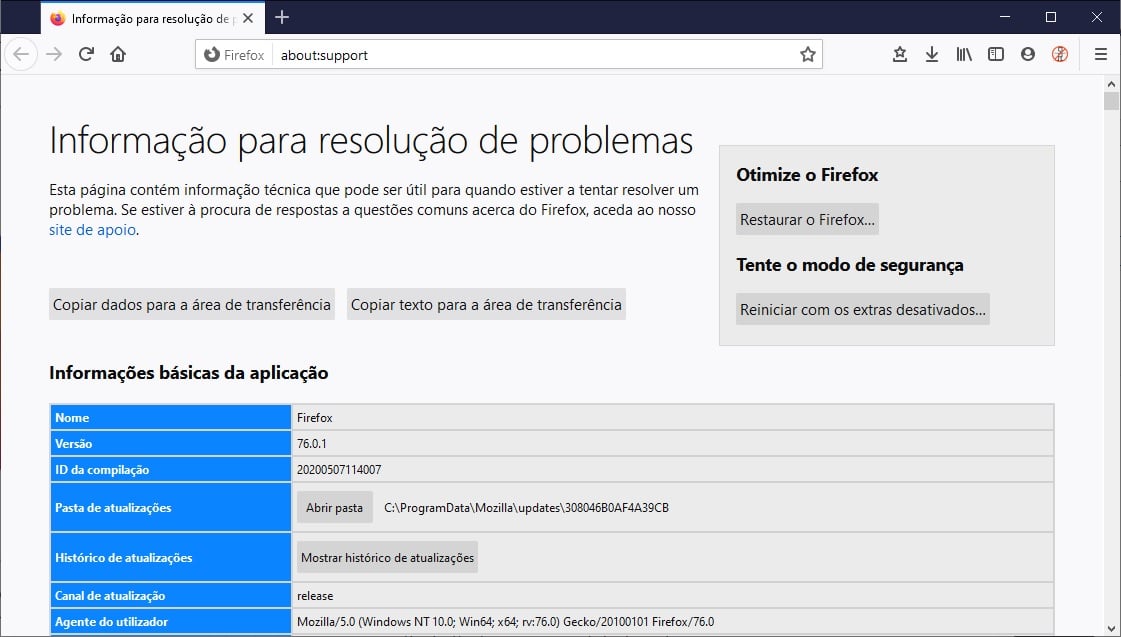Go back to the previous page

click(21, 54)
